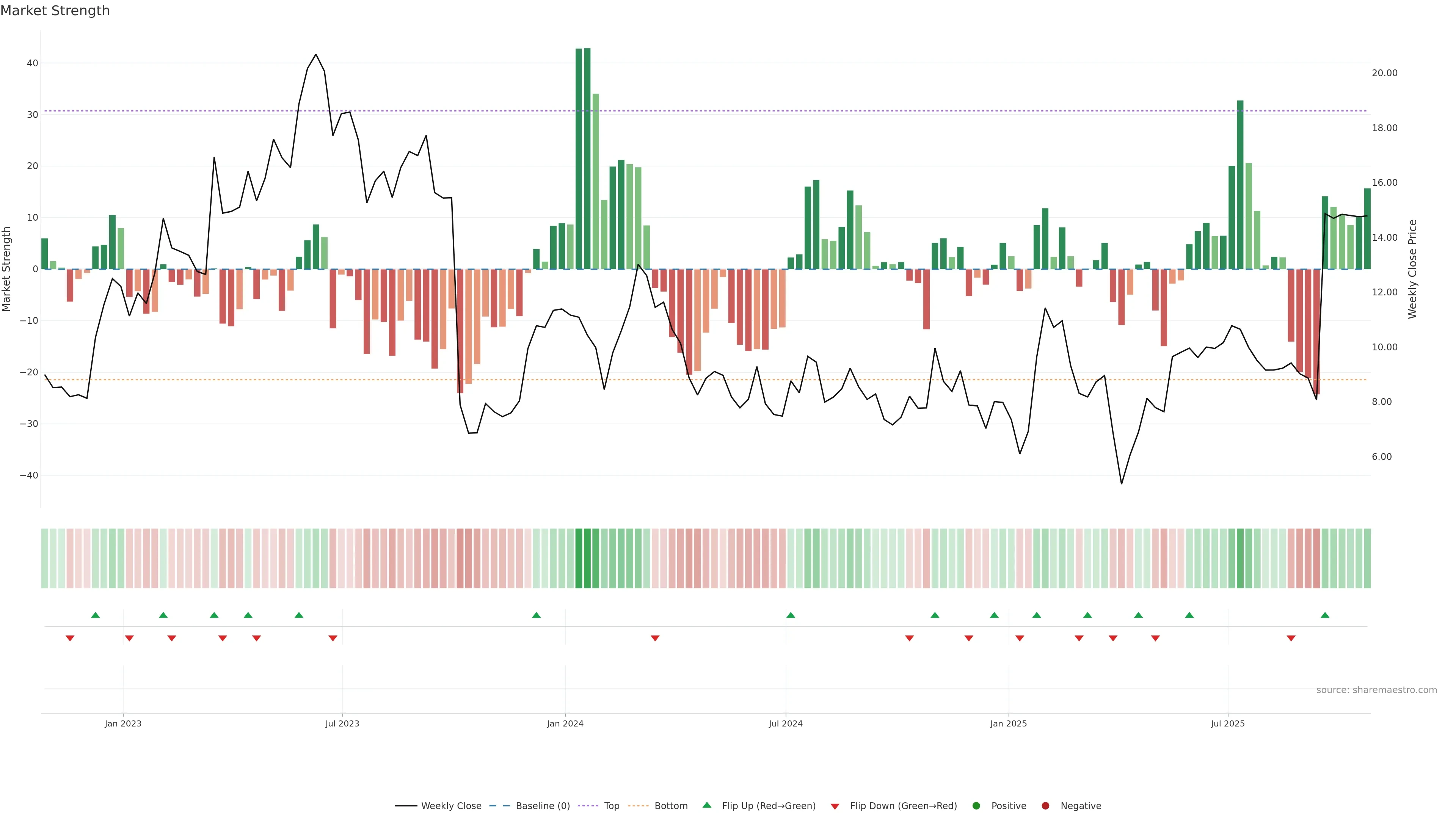Click the Jul 2023 x-axis label

coord(342,723)
